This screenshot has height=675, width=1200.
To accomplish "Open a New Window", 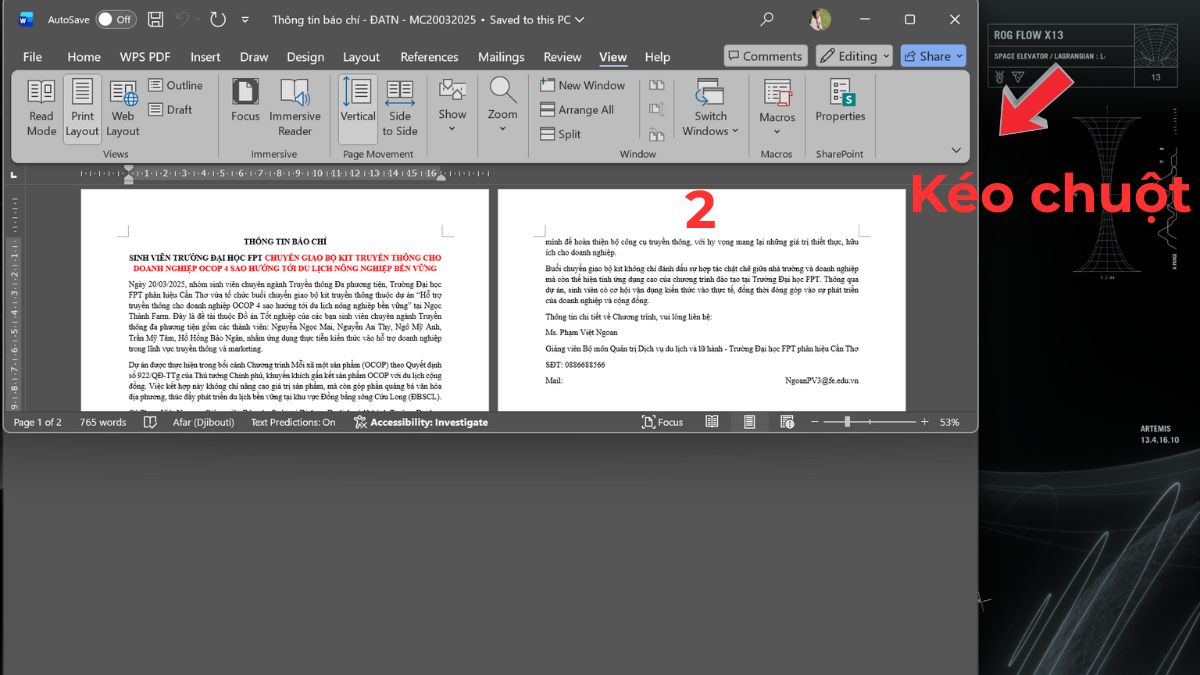I will (583, 84).
